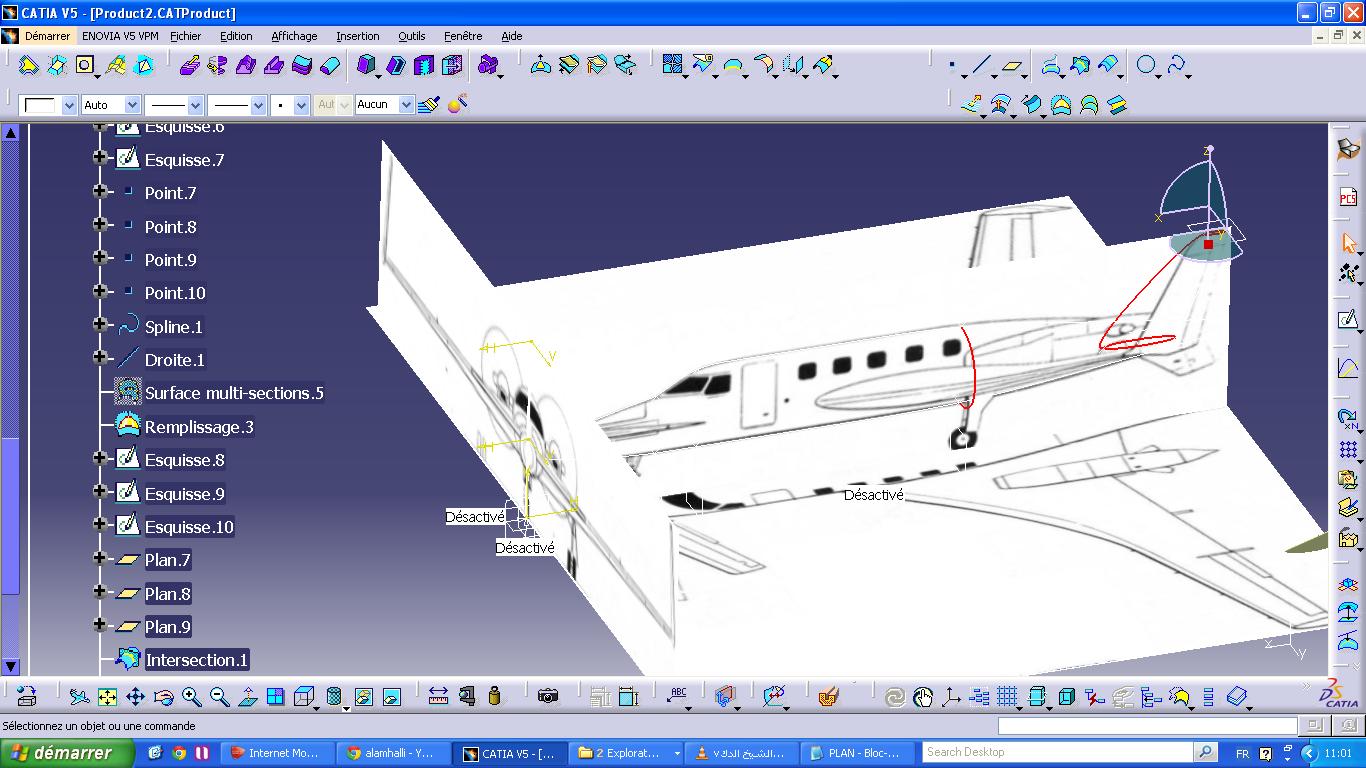
Task: Click the Painter brush icon in graphic properties
Action: pos(429,104)
